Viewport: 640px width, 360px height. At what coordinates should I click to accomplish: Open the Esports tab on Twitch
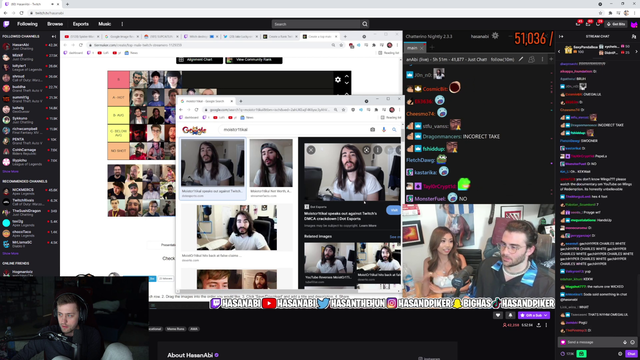click(81, 24)
